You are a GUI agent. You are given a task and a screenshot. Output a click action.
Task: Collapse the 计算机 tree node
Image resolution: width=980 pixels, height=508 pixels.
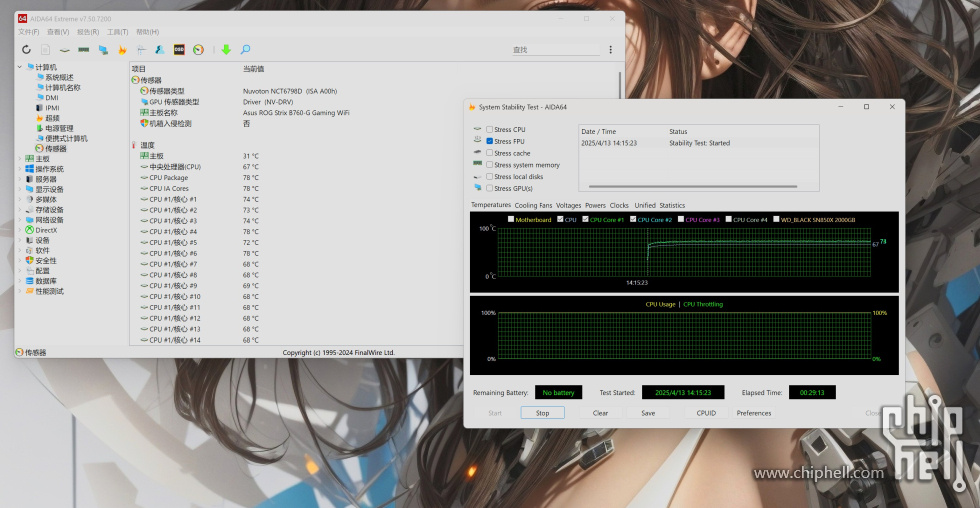tap(20, 67)
